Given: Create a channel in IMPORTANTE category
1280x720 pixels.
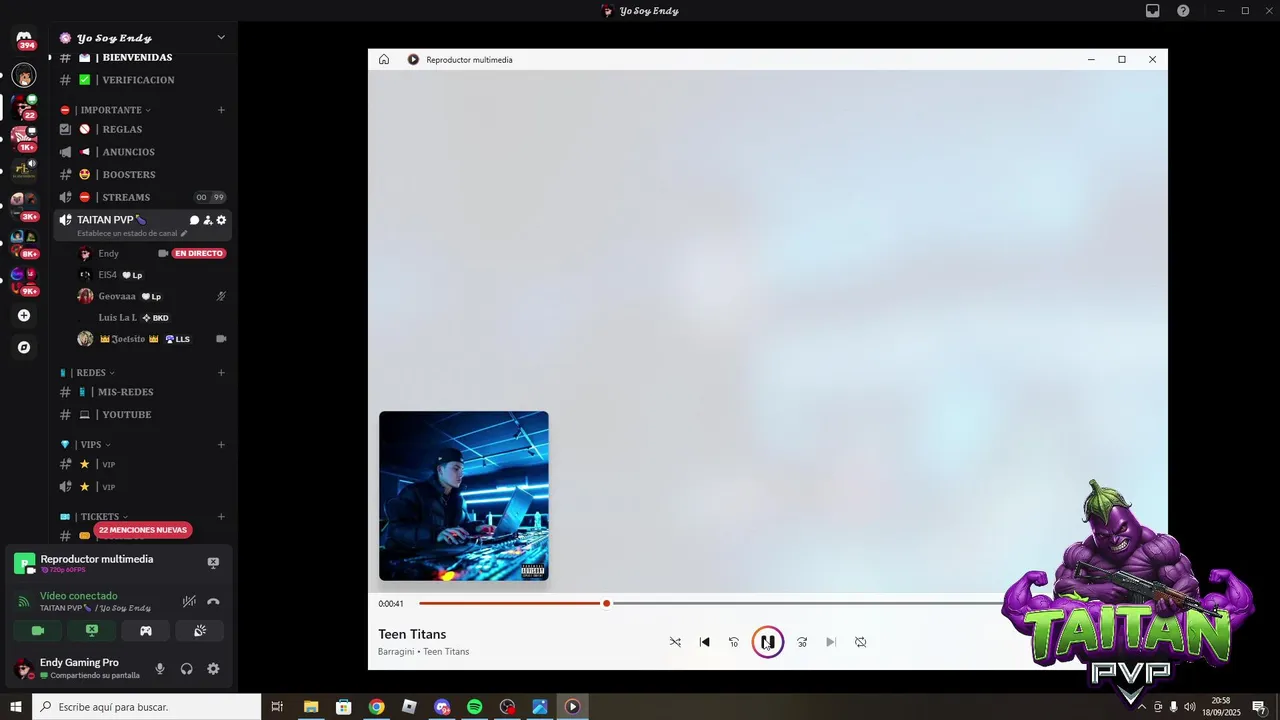Looking at the screenshot, I should pos(221,110).
